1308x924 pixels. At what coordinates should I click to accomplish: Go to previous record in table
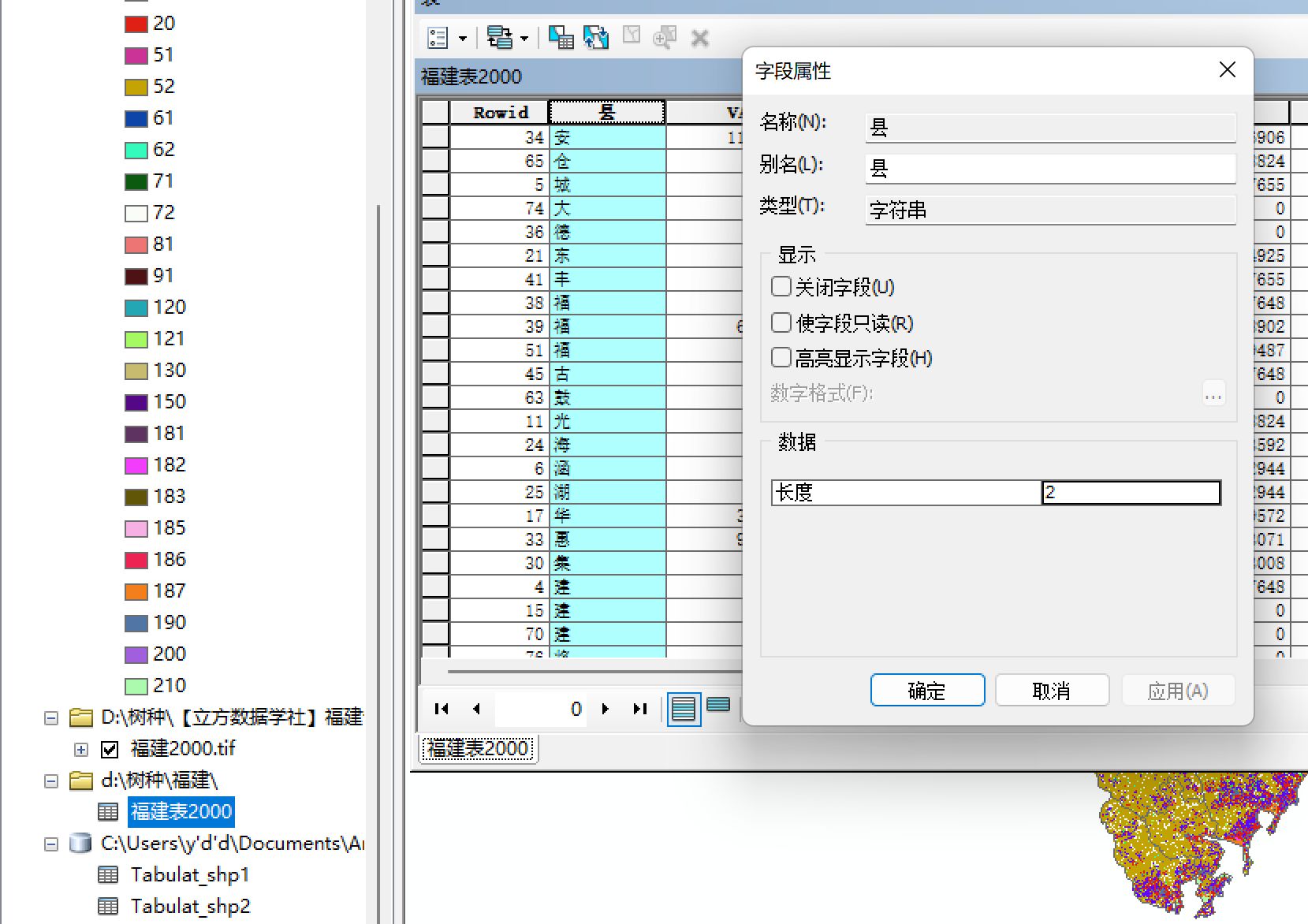[x=476, y=709]
